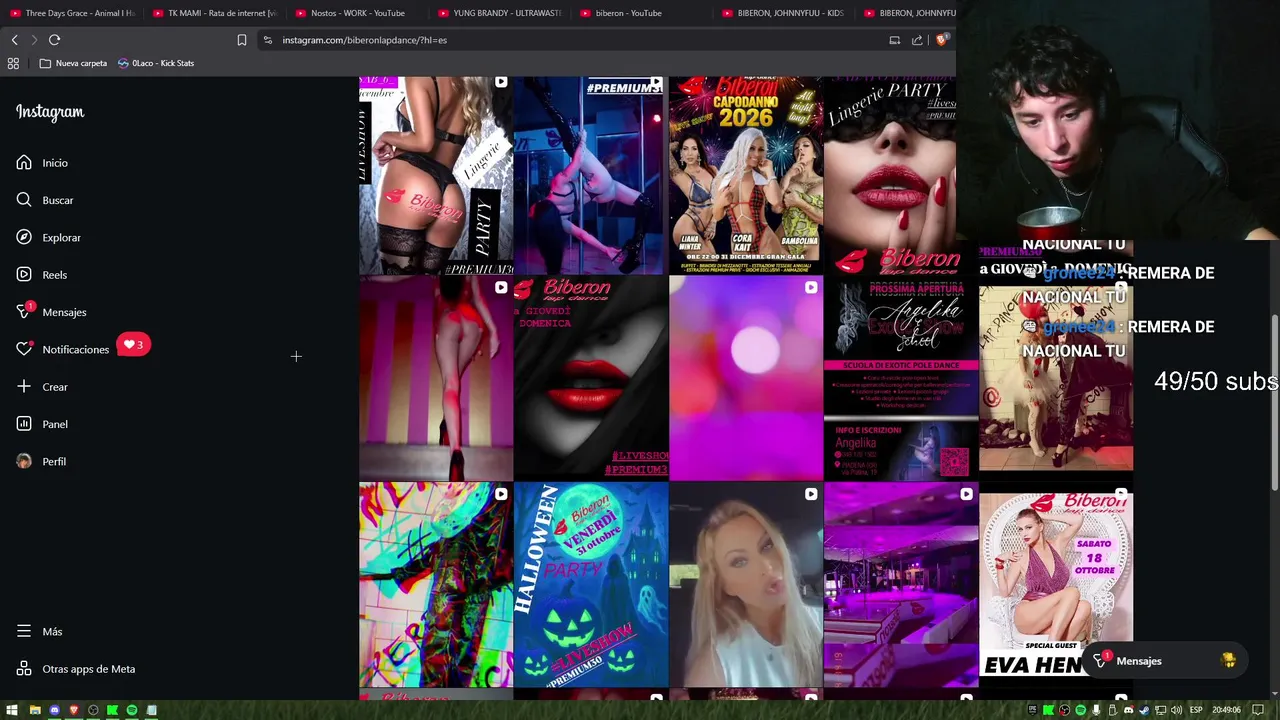
Task: Open File Explorer on taskbar
Action: (x=35, y=710)
